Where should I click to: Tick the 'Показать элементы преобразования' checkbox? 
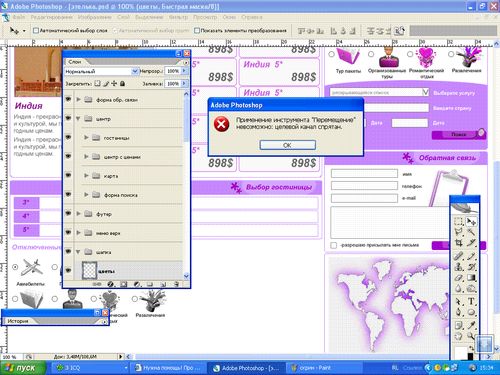[x=197, y=30]
